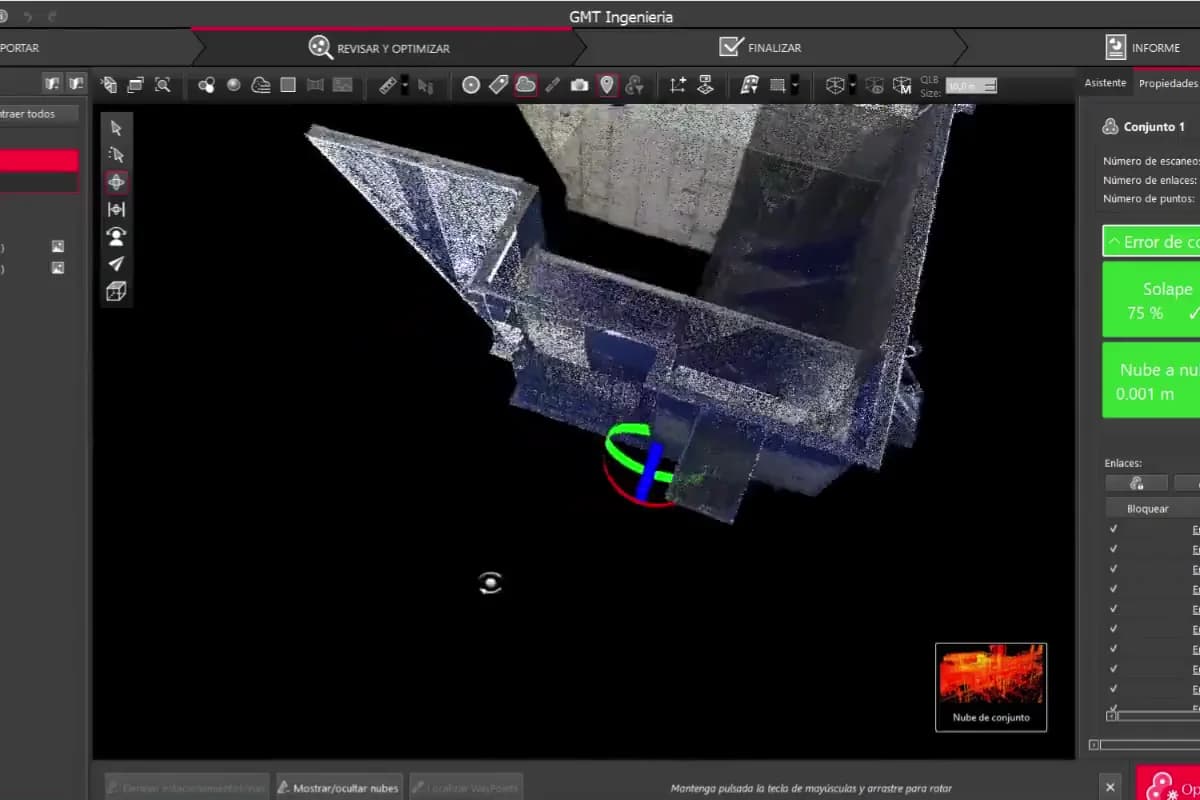Click the Mostrar/ocultar nubes button
Image resolution: width=1200 pixels, height=800 pixels.
click(x=339, y=787)
